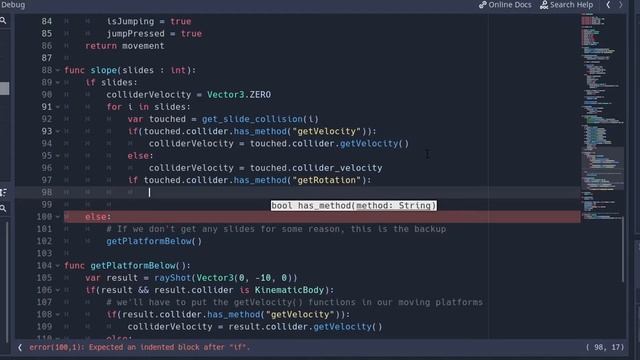This screenshot has width=640, height=360.
Task: Collapse the if-block at line 108
Action: (x=58, y=315)
